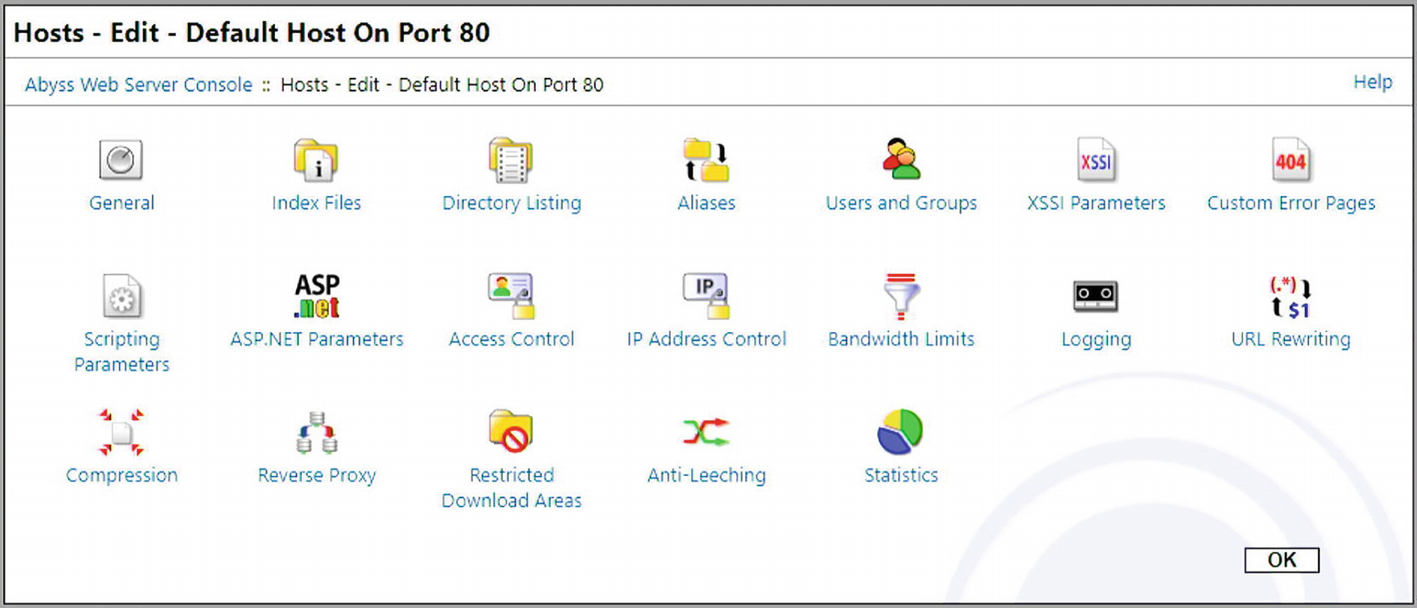Click the Reverse Proxy text link

coord(316,476)
